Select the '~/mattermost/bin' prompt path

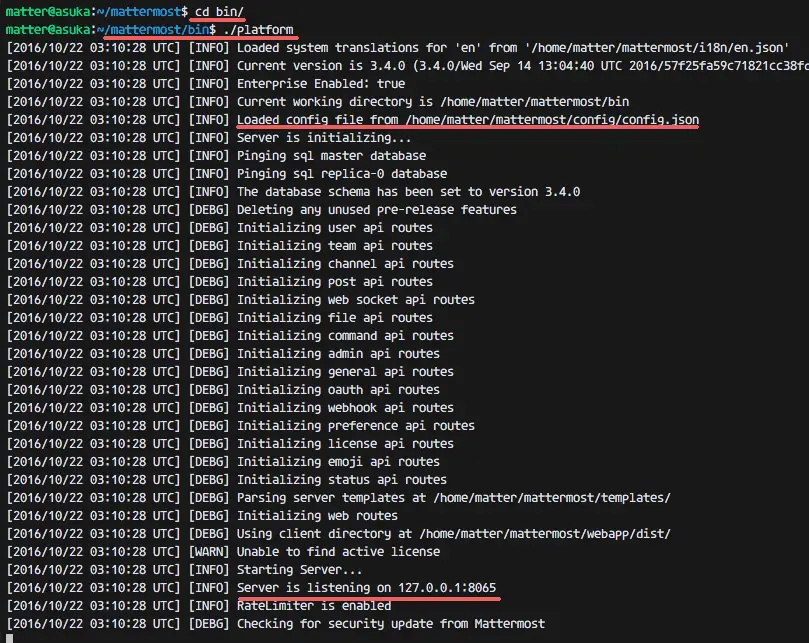(x=152, y=30)
